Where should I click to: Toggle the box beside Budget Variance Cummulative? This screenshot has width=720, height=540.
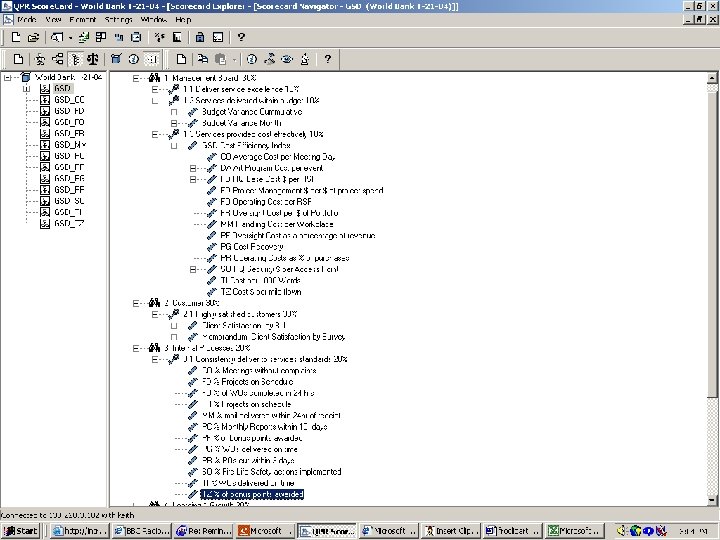tap(175, 111)
